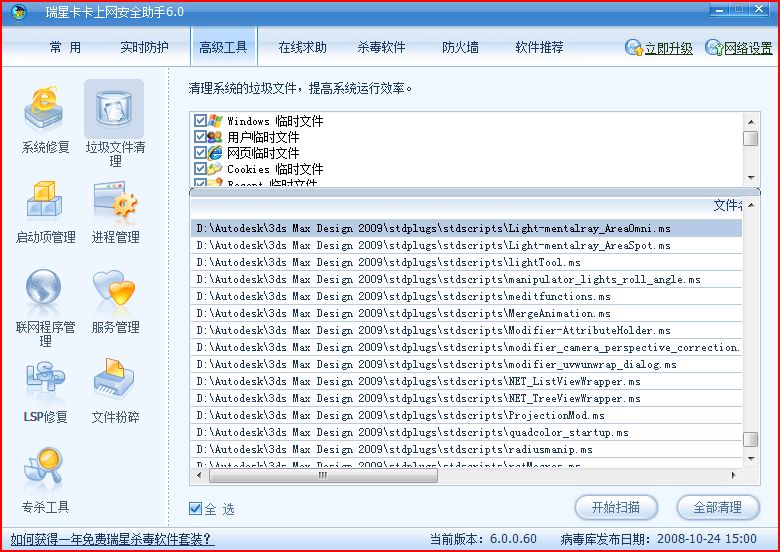
Task: Select the 高级工具 tab
Action: click(223, 46)
